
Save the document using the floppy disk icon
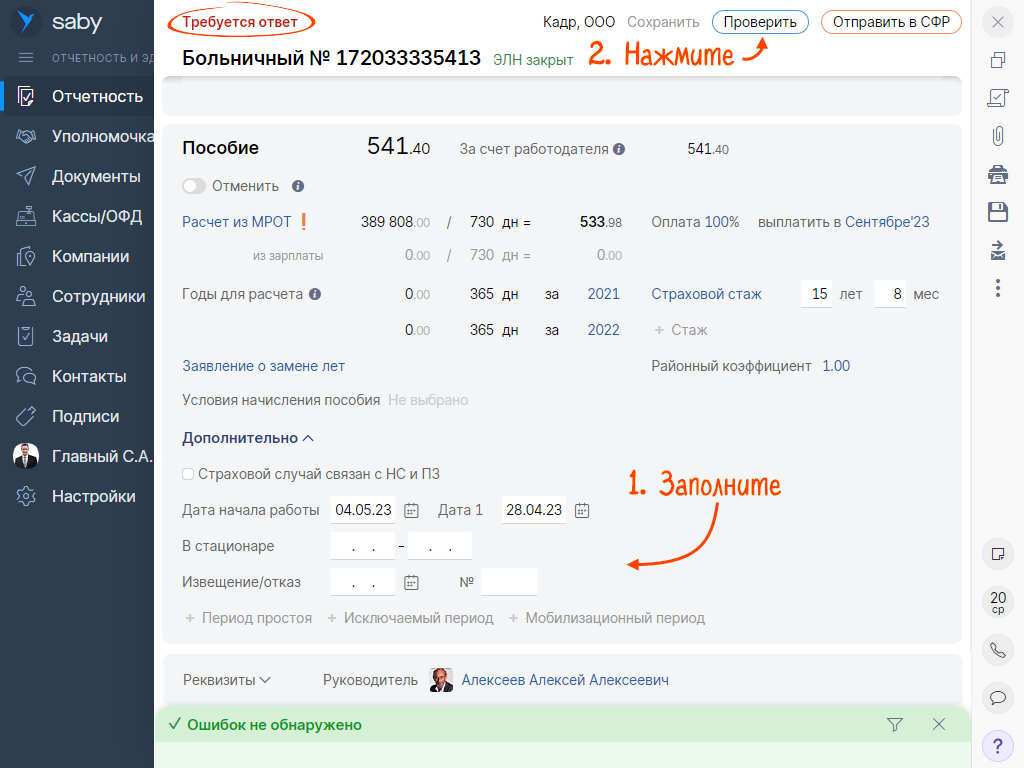pyautogui.click(x=997, y=212)
